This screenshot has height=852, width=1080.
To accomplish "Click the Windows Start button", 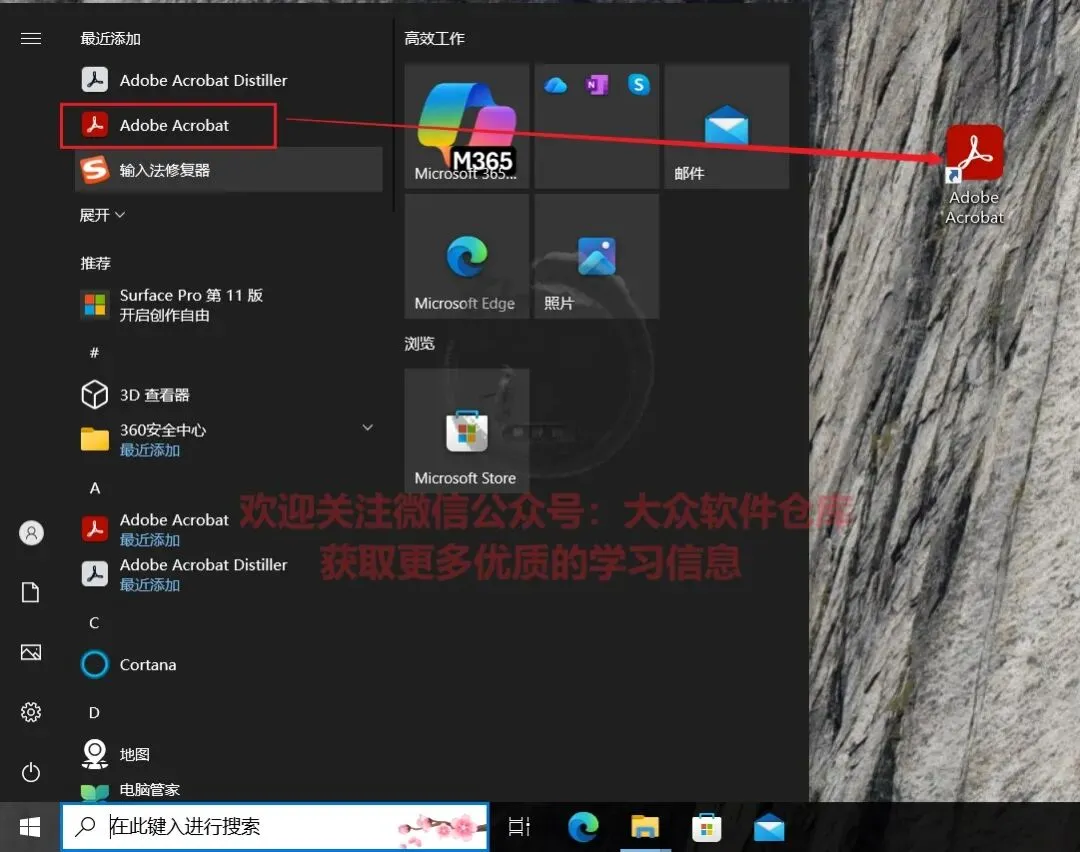I will pyautogui.click(x=30, y=827).
